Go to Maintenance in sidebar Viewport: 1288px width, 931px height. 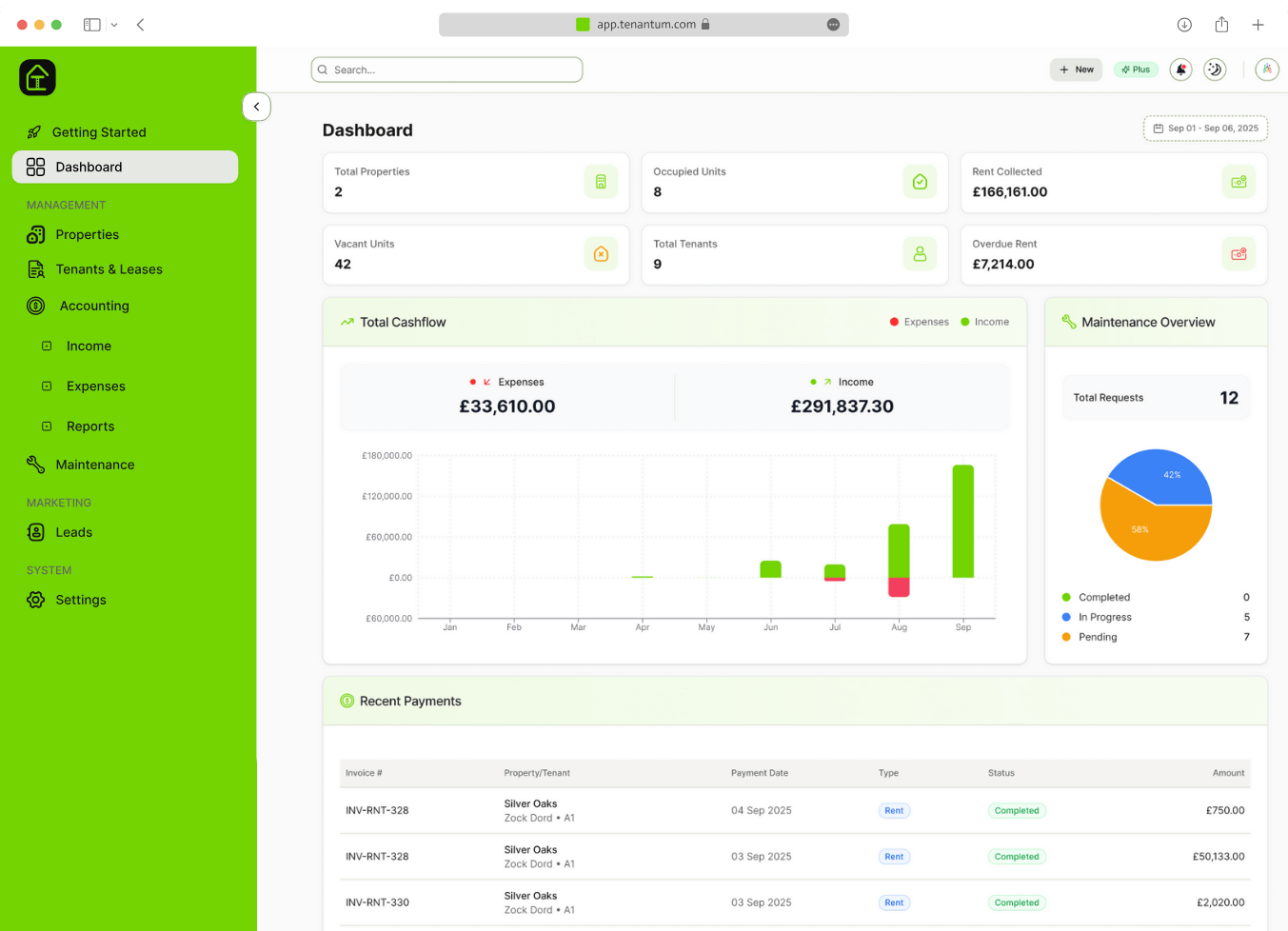94,465
